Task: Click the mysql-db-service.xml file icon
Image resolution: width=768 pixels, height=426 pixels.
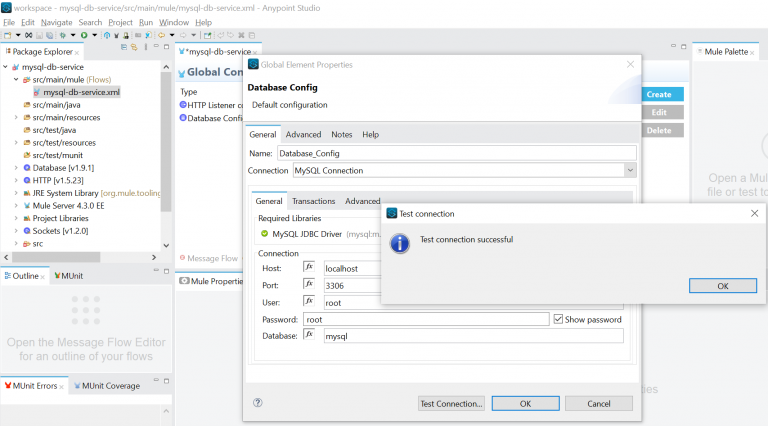Action: pos(37,91)
